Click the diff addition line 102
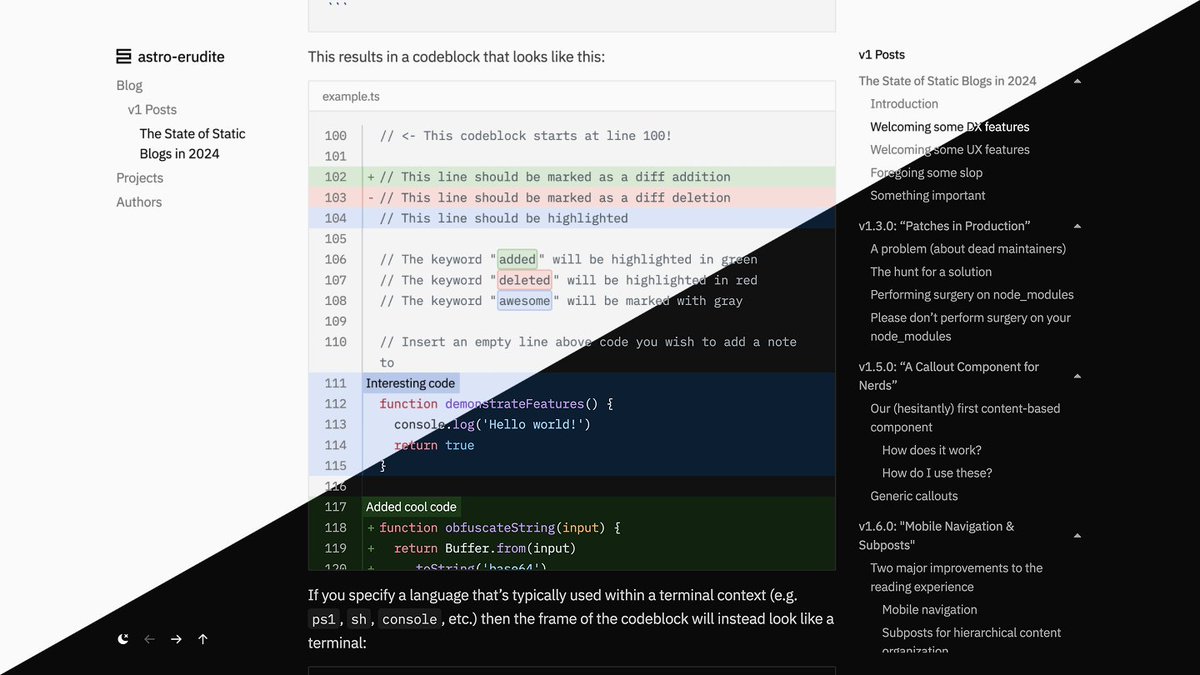1200x675 pixels. (x=571, y=177)
